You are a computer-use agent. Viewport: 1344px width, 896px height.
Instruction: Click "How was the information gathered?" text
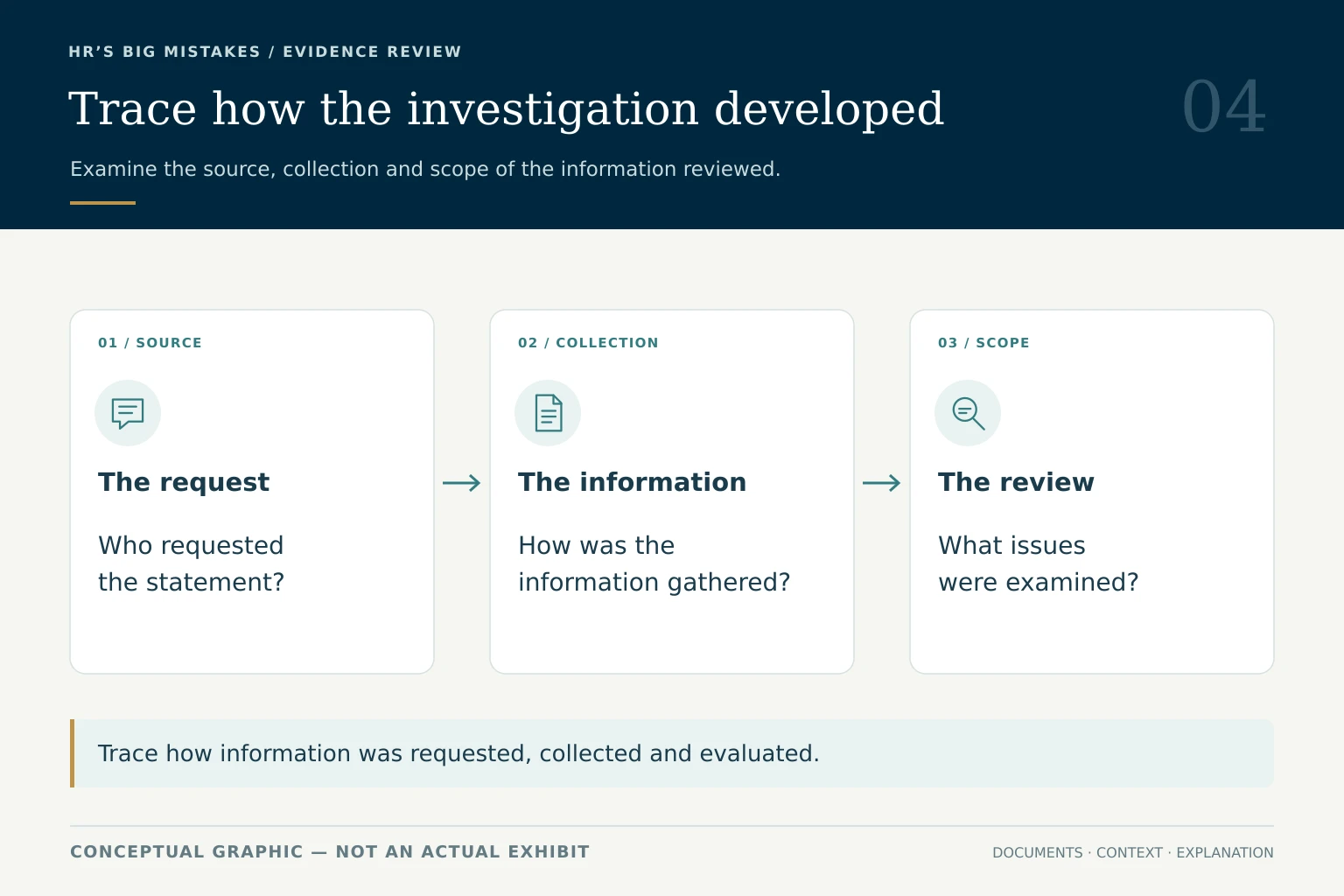(654, 563)
